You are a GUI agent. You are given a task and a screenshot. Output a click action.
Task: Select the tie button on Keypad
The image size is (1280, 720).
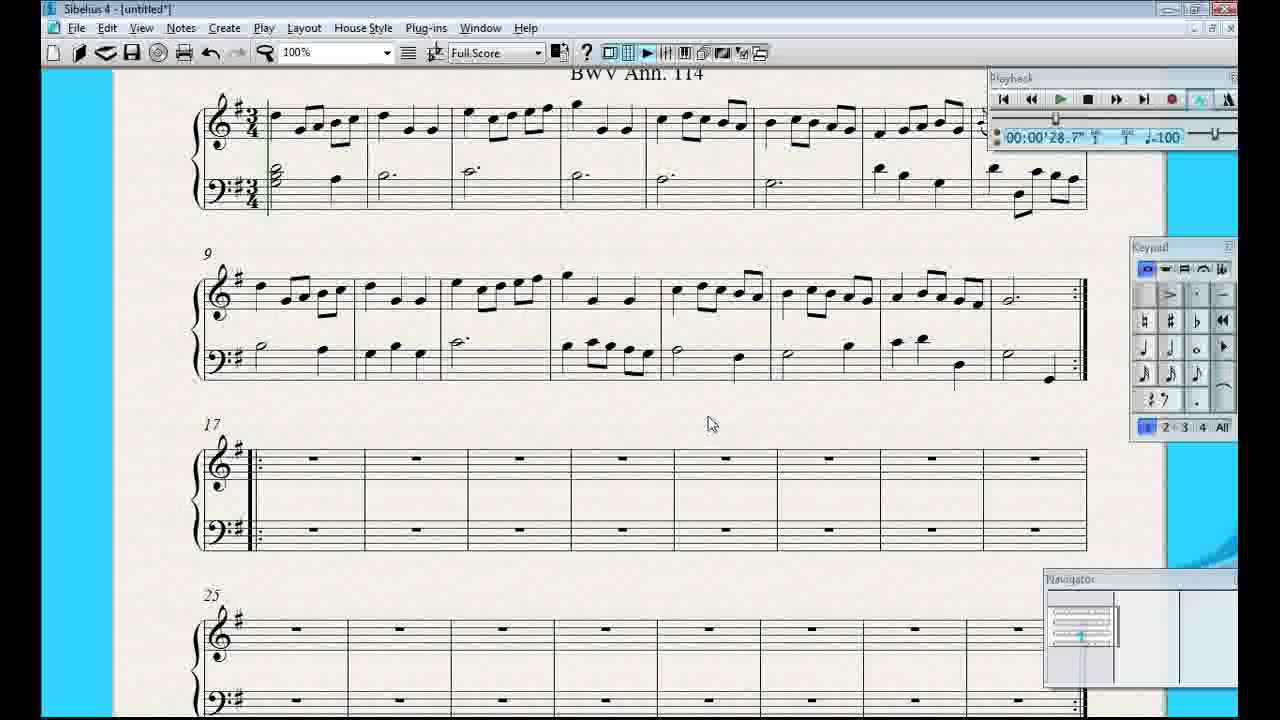pos(1223,387)
